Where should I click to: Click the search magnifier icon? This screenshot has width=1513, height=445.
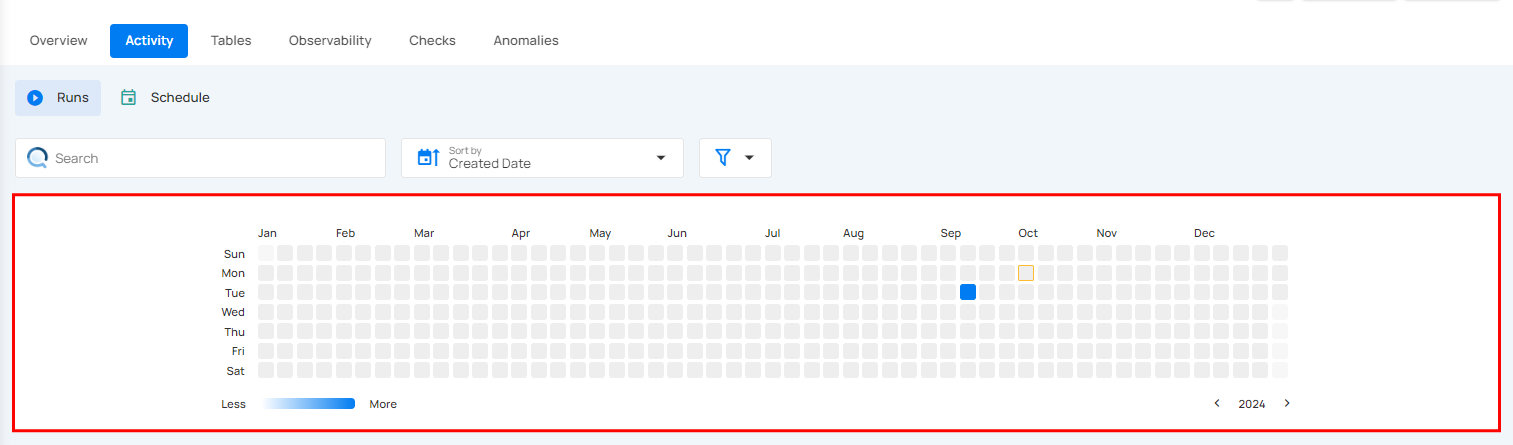tap(38, 158)
